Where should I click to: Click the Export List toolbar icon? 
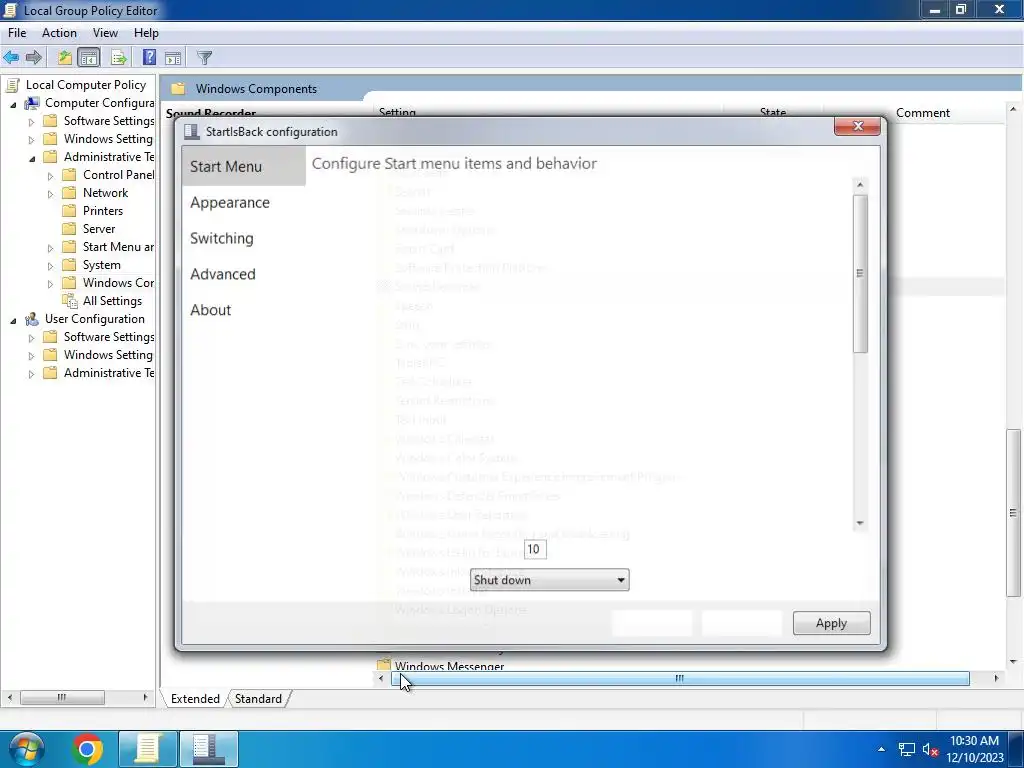(x=119, y=57)
